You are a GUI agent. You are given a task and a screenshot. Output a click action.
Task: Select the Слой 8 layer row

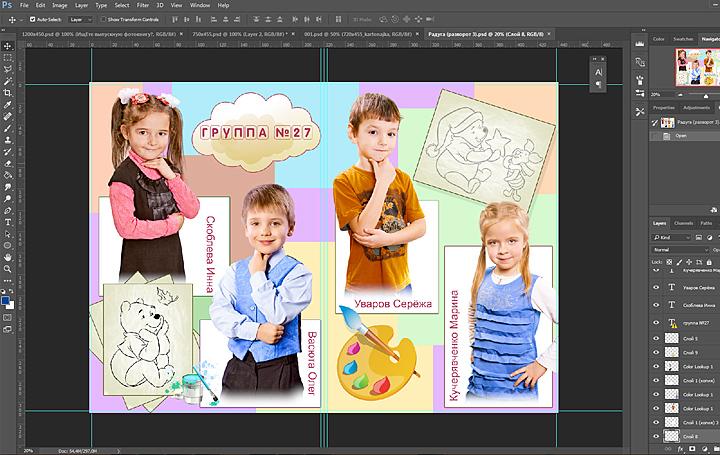tap(685, 436)
